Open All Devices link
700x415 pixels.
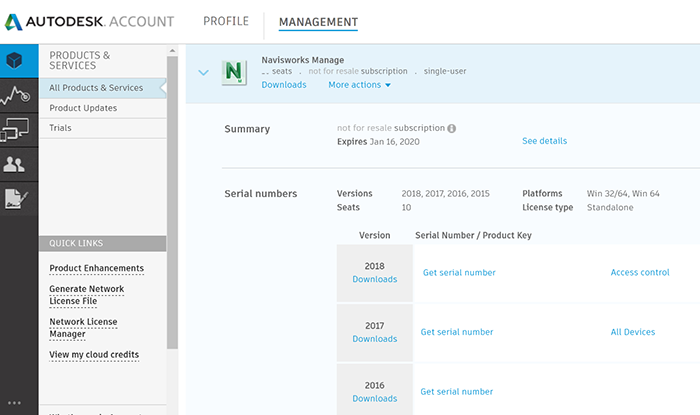coord(633,332)
